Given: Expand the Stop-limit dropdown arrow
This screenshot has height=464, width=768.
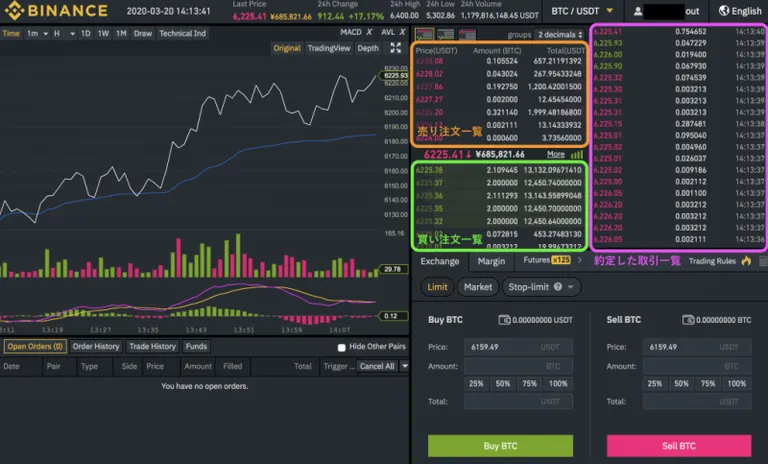Looking at the screenshot, I should 571,287.
